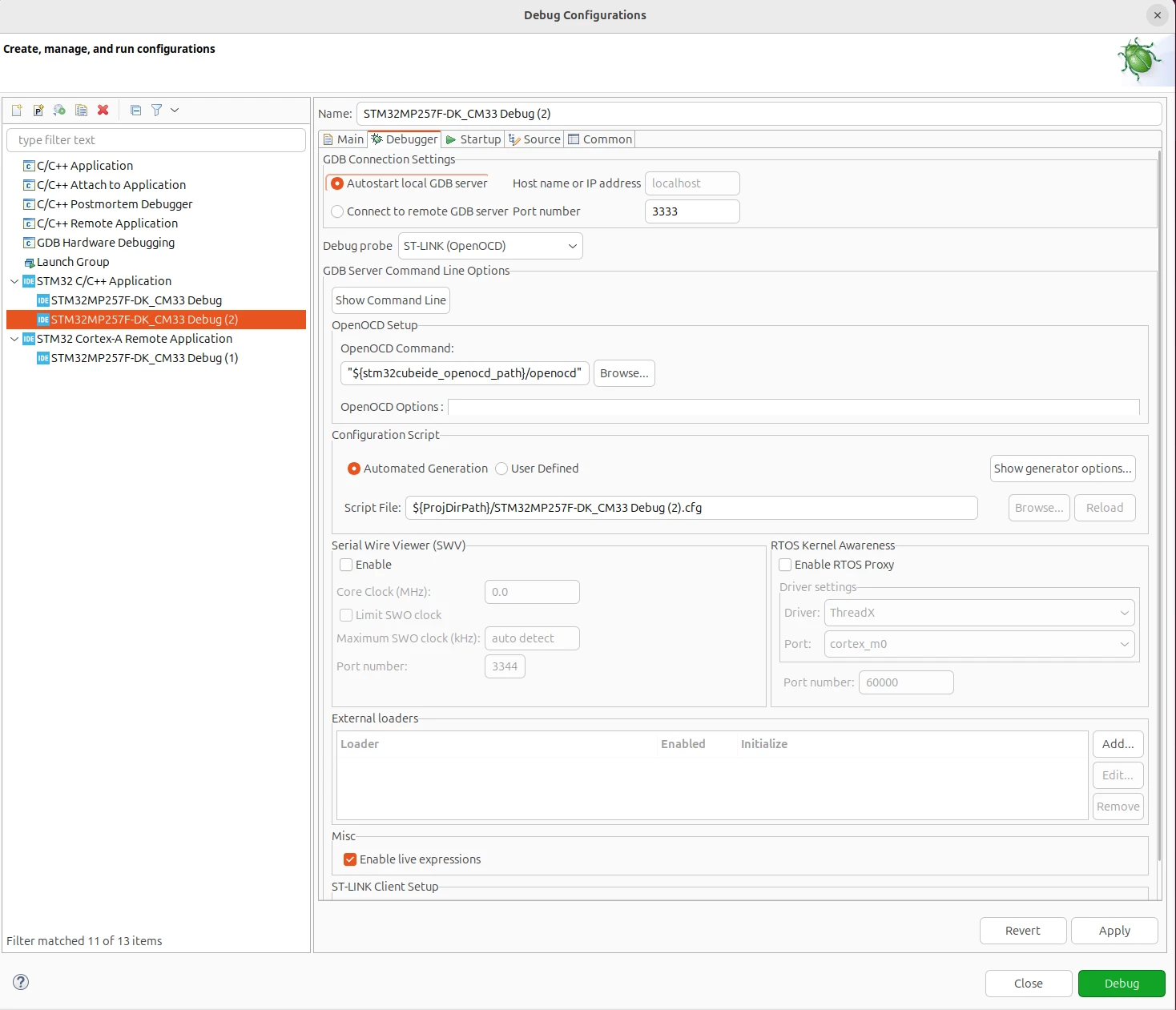Click Show Command Line button
Viewport: 1176px width, 1010px height.
[391, 300]
